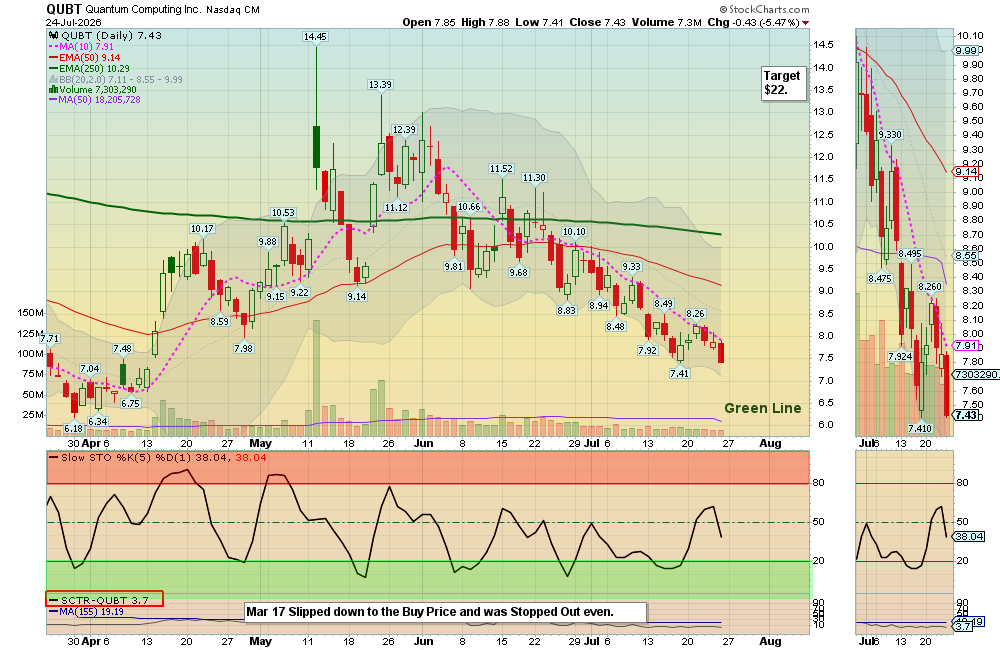Click the 7.71 price label

pos(50,339)
